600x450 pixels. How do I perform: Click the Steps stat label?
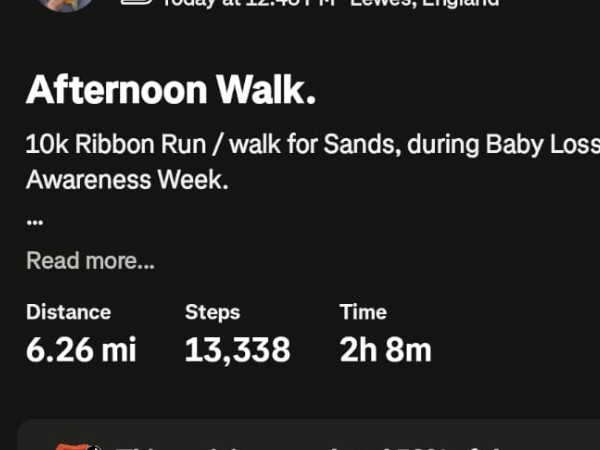tap(212, 312)
